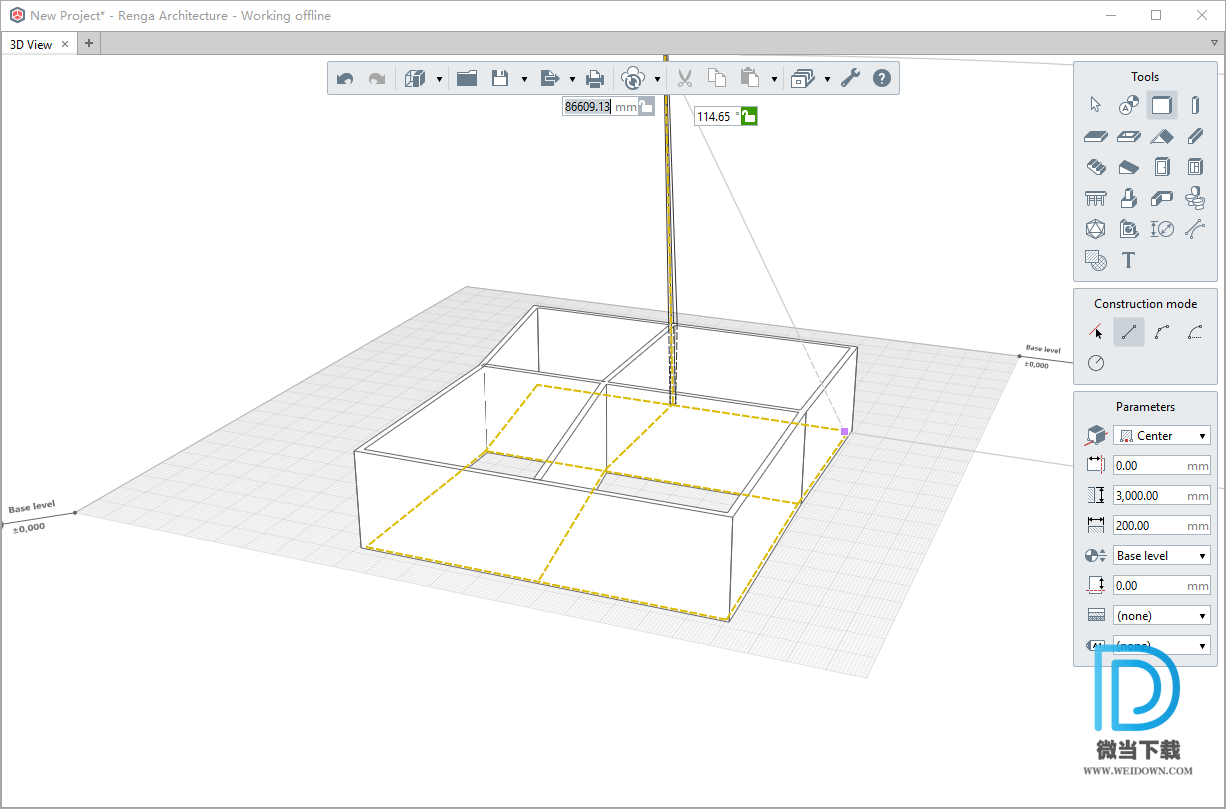Select the Hatch tool

click(1095, 260)
